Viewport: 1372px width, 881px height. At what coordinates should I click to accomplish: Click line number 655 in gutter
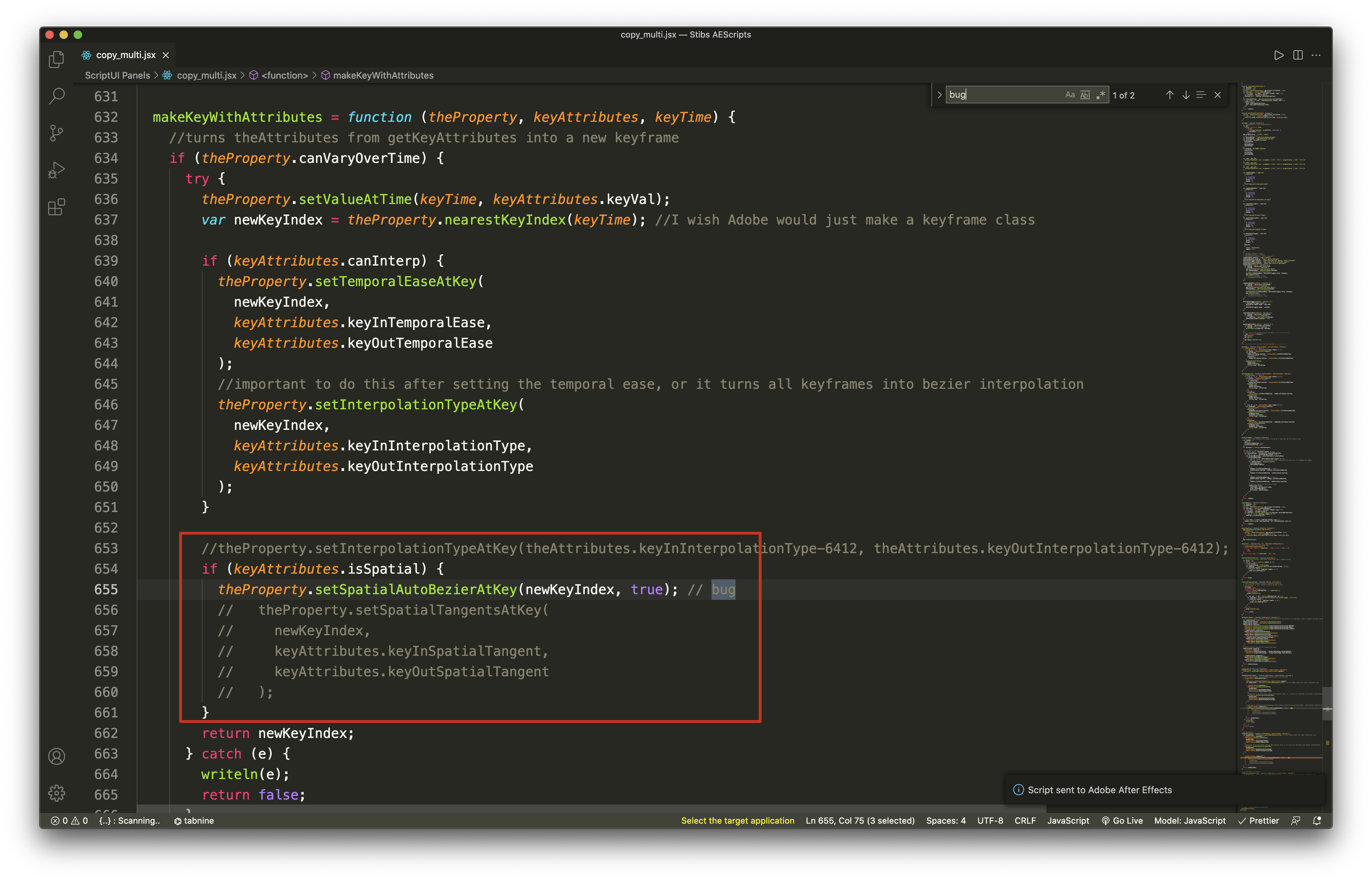pos(106,589)
